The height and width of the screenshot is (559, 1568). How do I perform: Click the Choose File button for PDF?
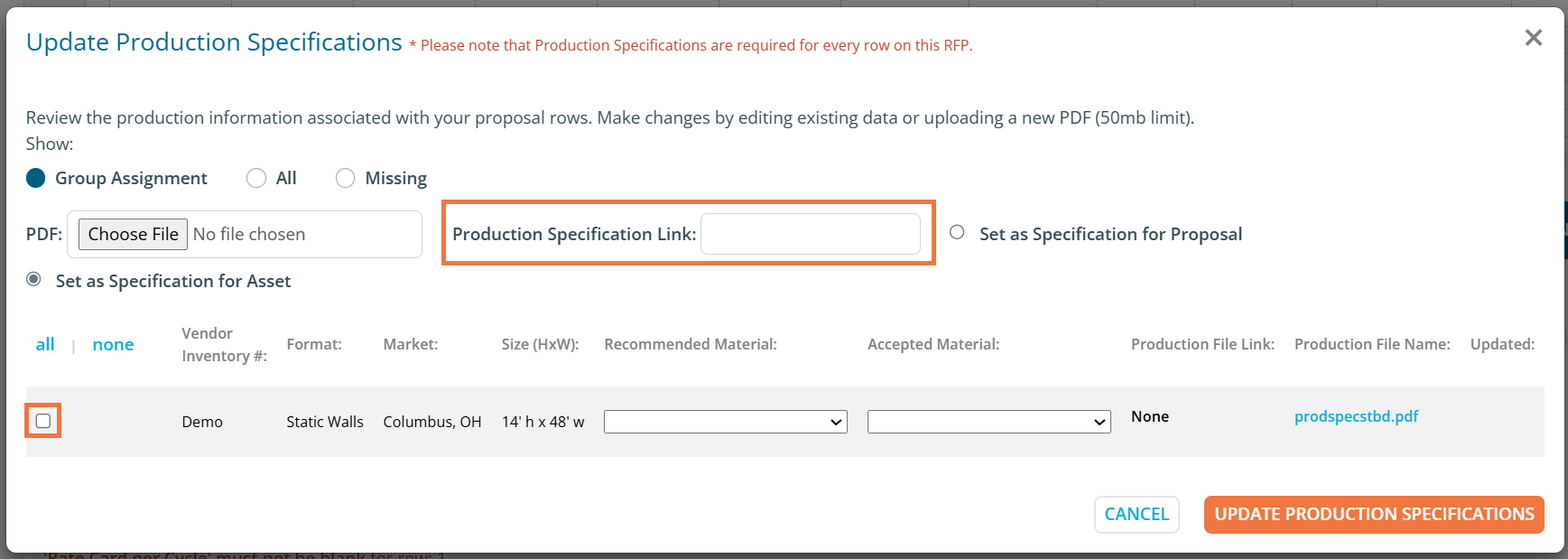click(133, 234)
